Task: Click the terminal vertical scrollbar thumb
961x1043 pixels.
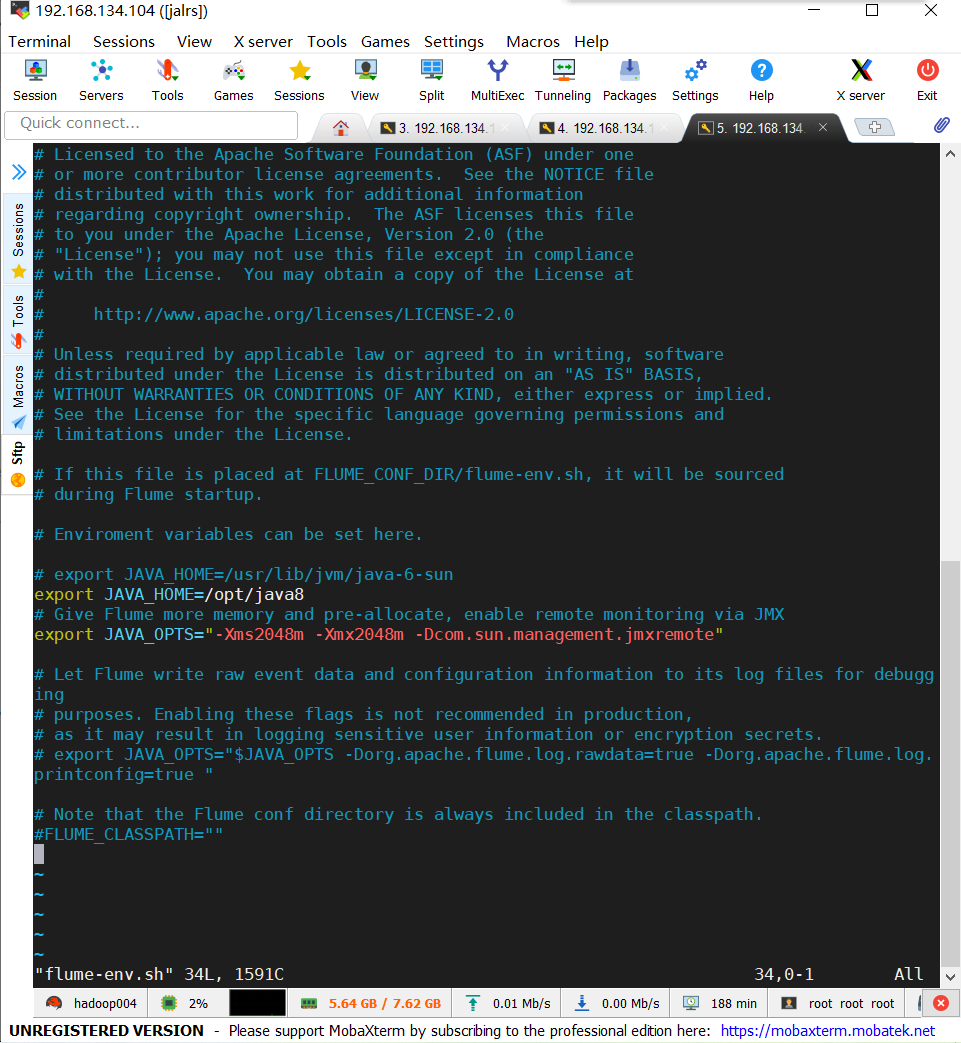Action: [x=950, y=762]
